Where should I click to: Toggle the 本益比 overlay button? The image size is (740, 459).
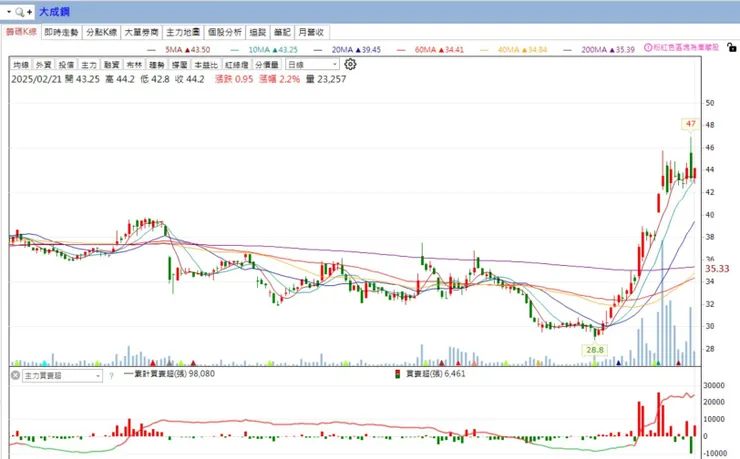click(206, 65)
